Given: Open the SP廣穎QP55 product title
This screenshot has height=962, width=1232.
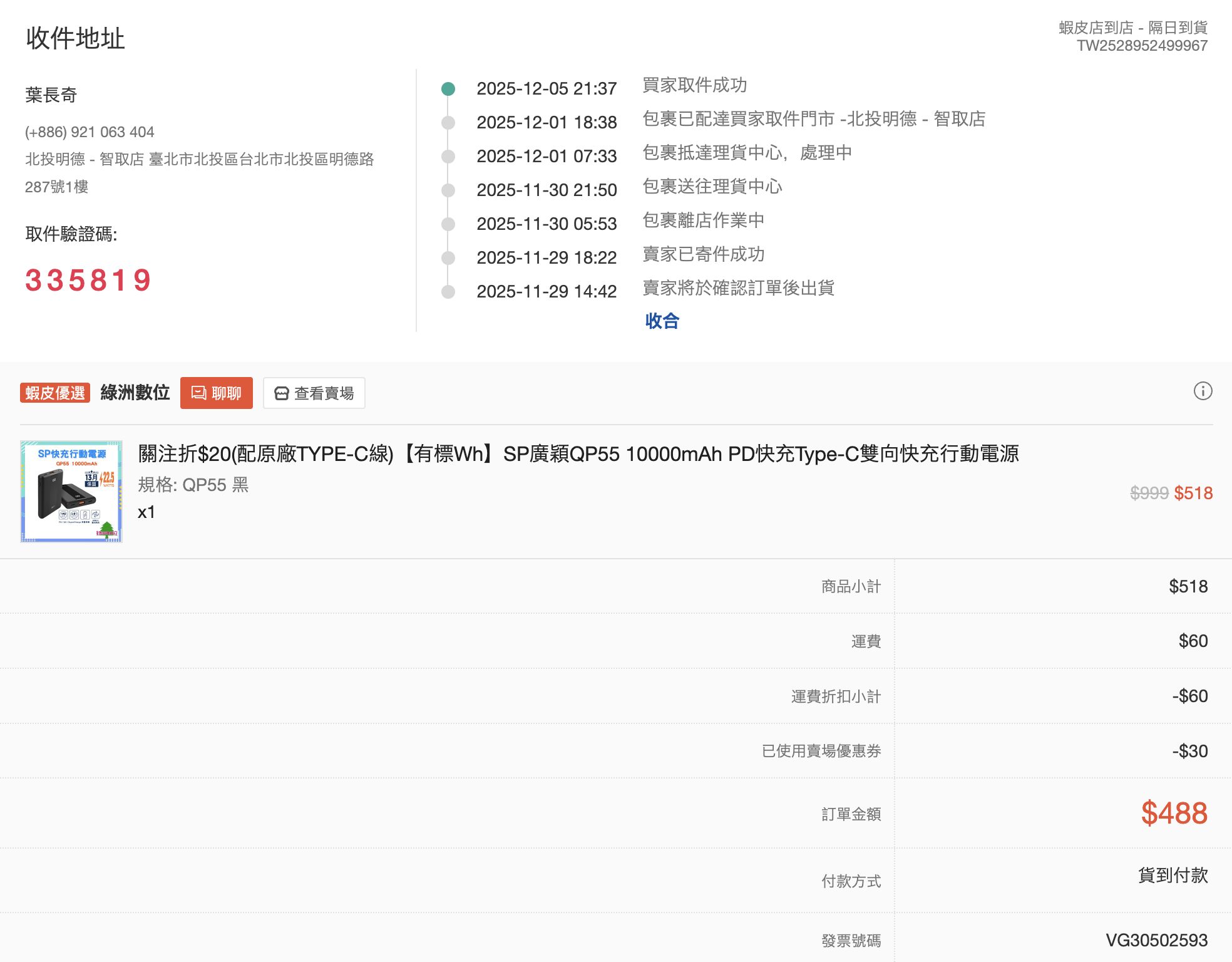Looking at the screenshot, I should point(578,453).
